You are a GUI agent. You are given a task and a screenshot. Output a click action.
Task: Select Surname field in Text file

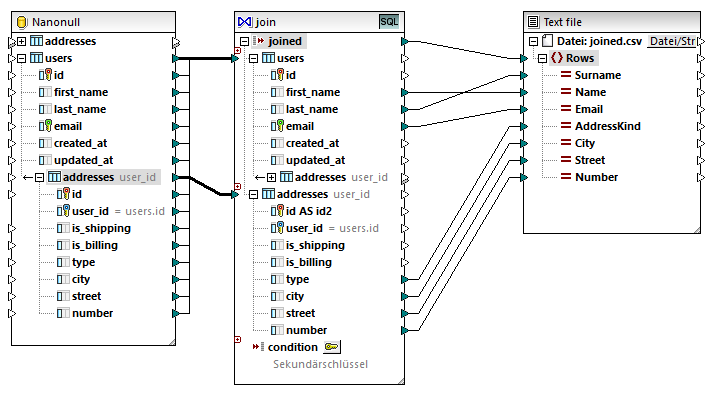point(598,75)
